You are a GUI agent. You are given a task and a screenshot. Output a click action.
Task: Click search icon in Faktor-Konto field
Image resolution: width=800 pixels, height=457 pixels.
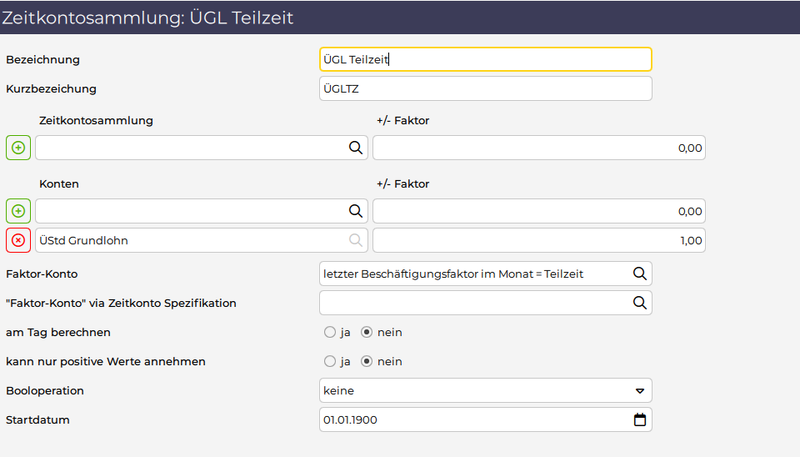(x=638, y=273)
